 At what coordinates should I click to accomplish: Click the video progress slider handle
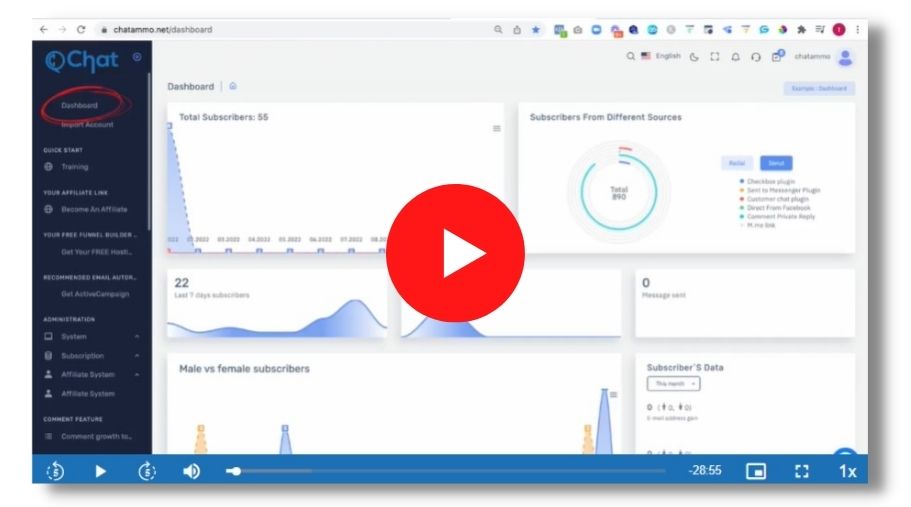point(235,471)
